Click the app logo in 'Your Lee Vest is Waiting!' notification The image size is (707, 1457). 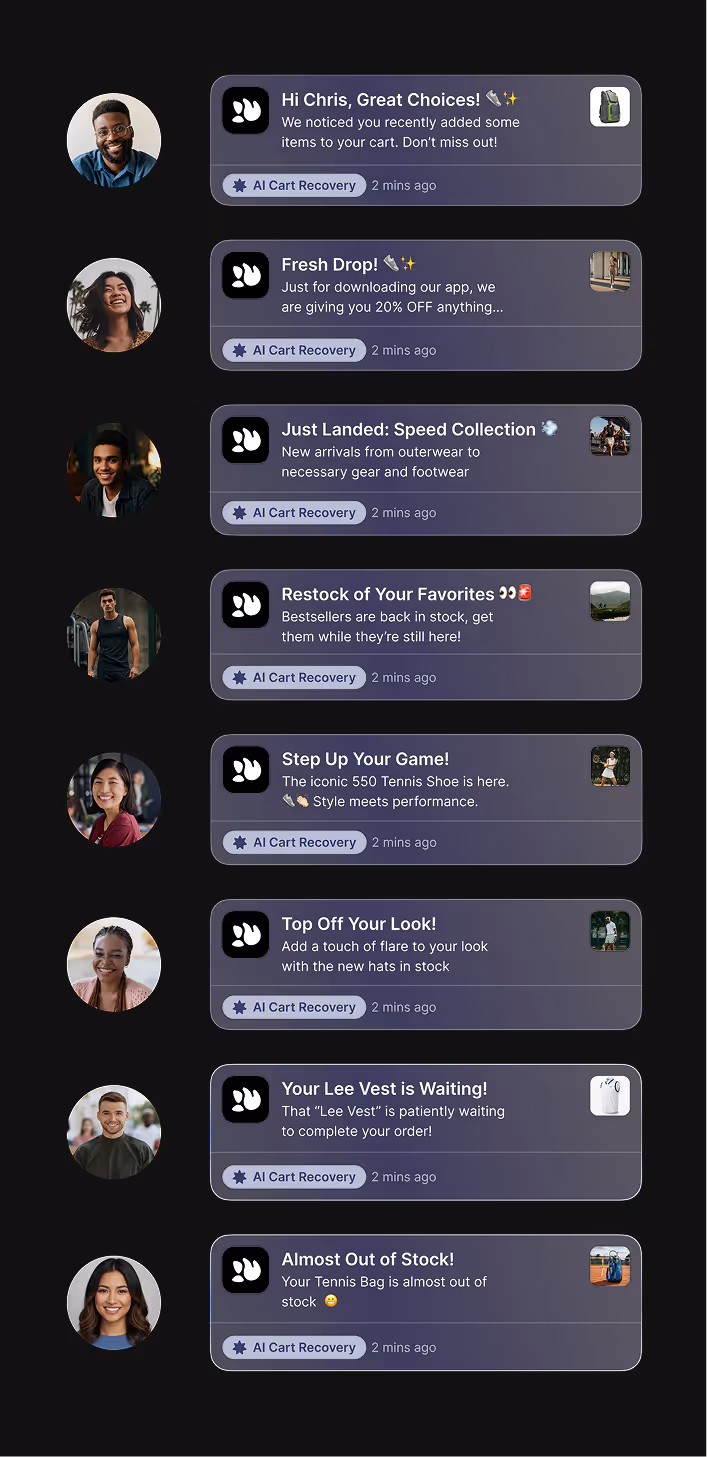click(245, 1100)
